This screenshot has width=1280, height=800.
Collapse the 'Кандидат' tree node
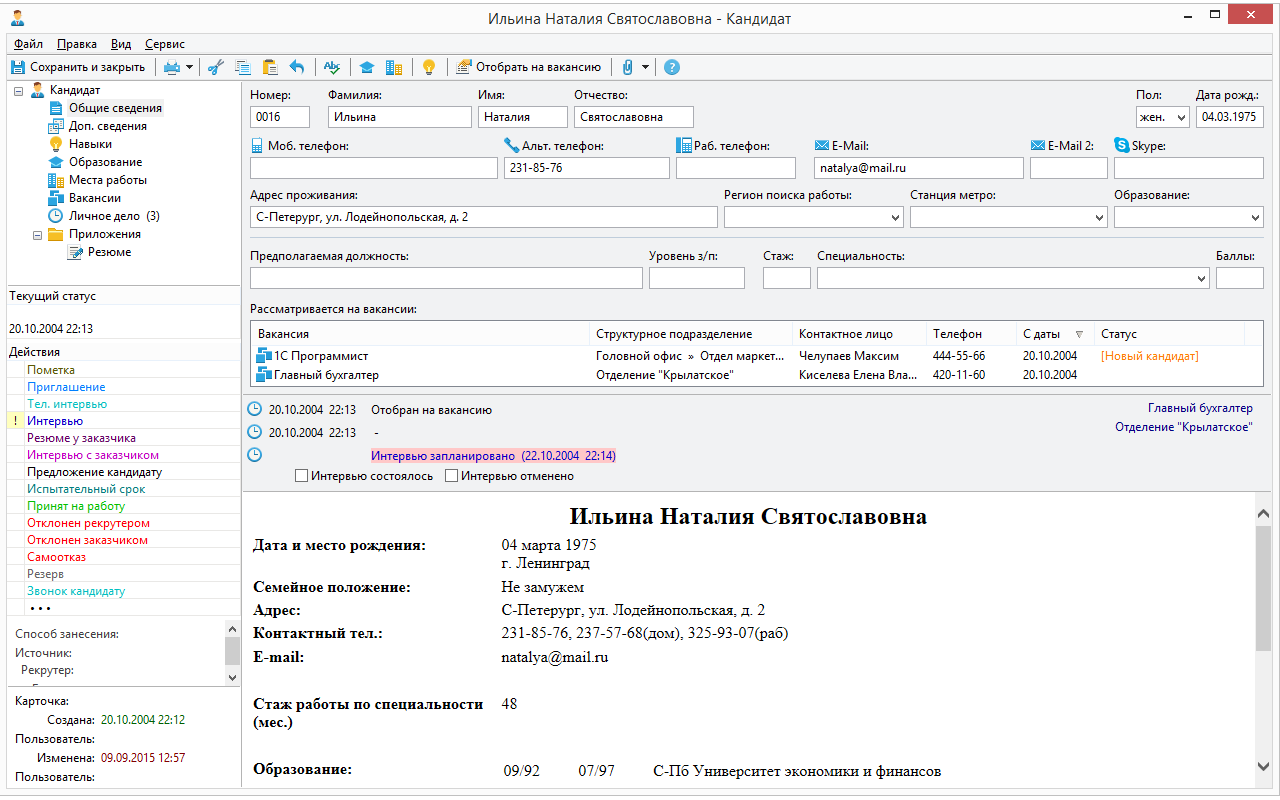coord(19,90)
